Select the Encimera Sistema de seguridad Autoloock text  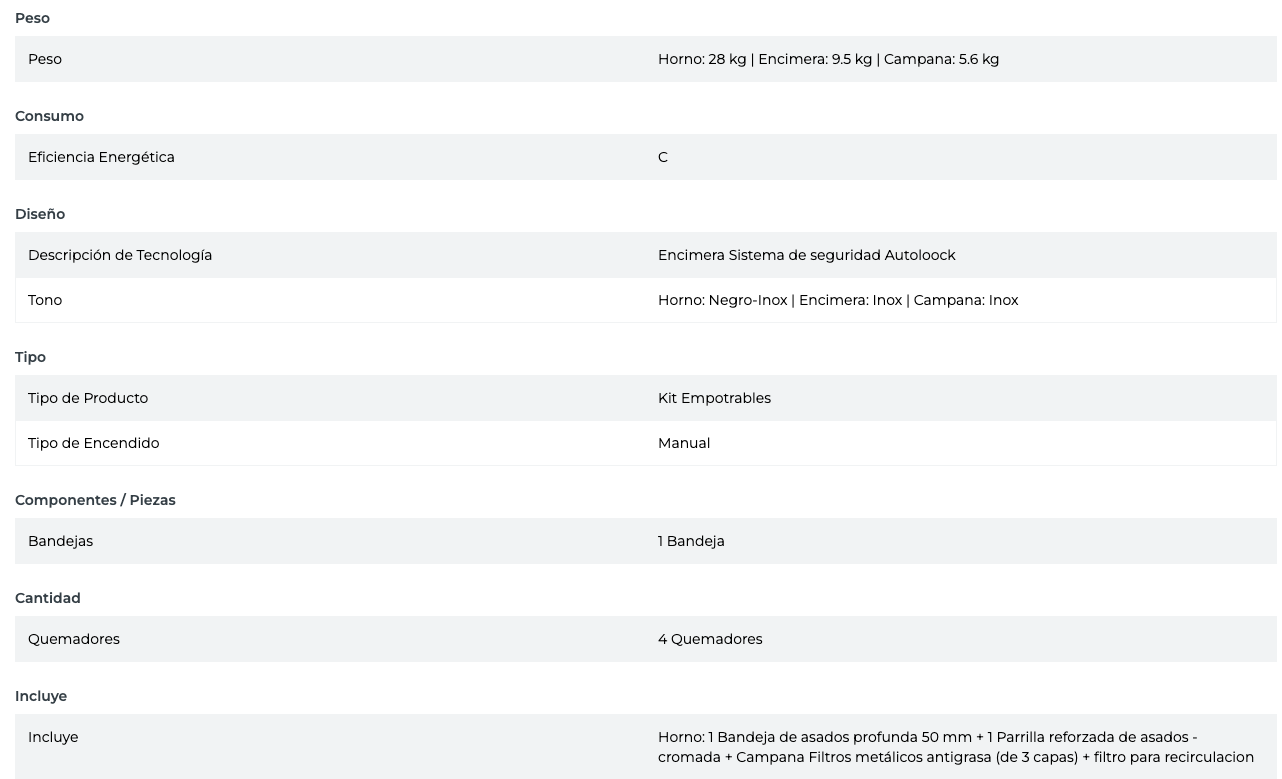point(806,255)
